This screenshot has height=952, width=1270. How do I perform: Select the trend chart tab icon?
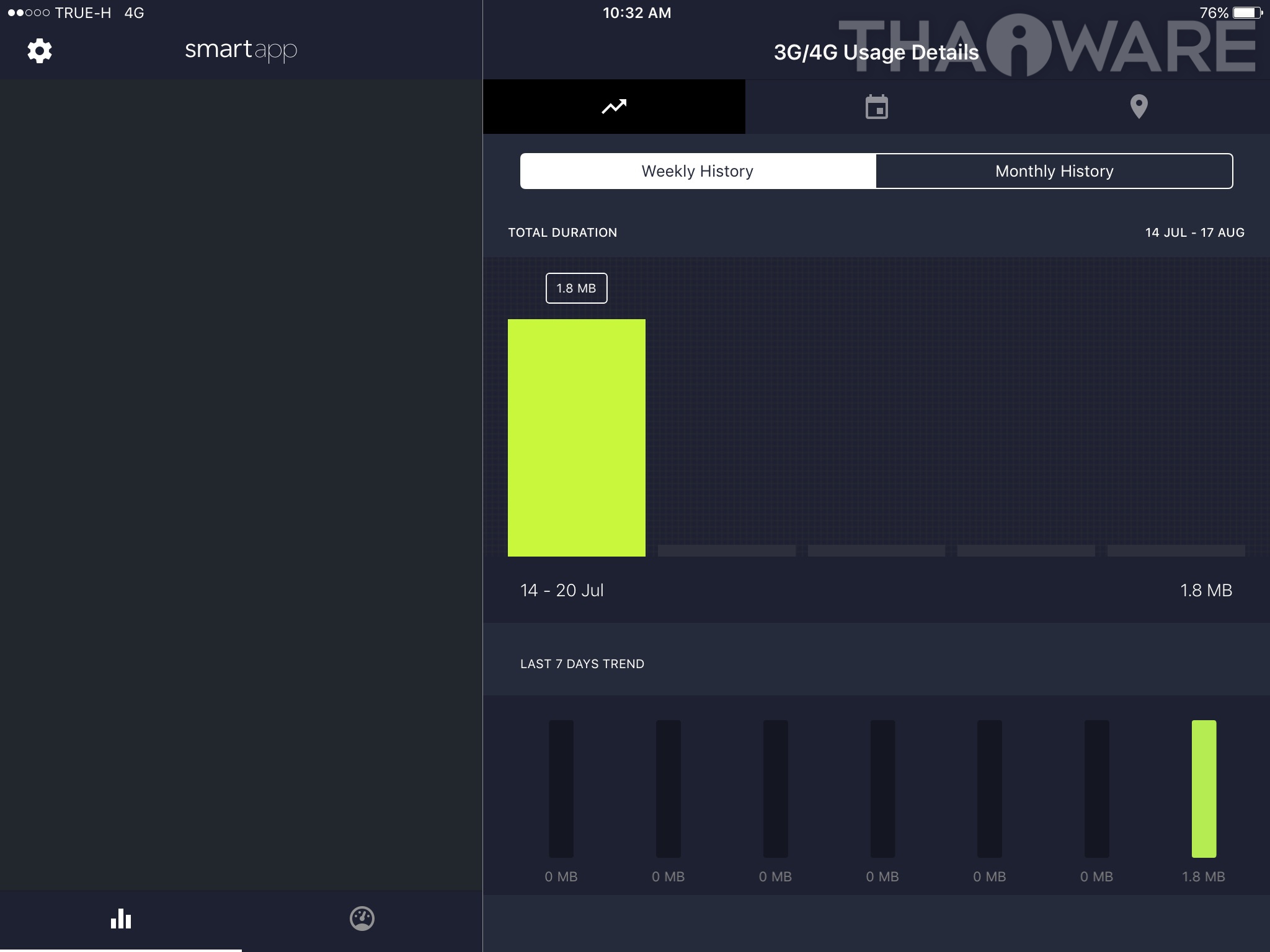(x=614, y=107)
